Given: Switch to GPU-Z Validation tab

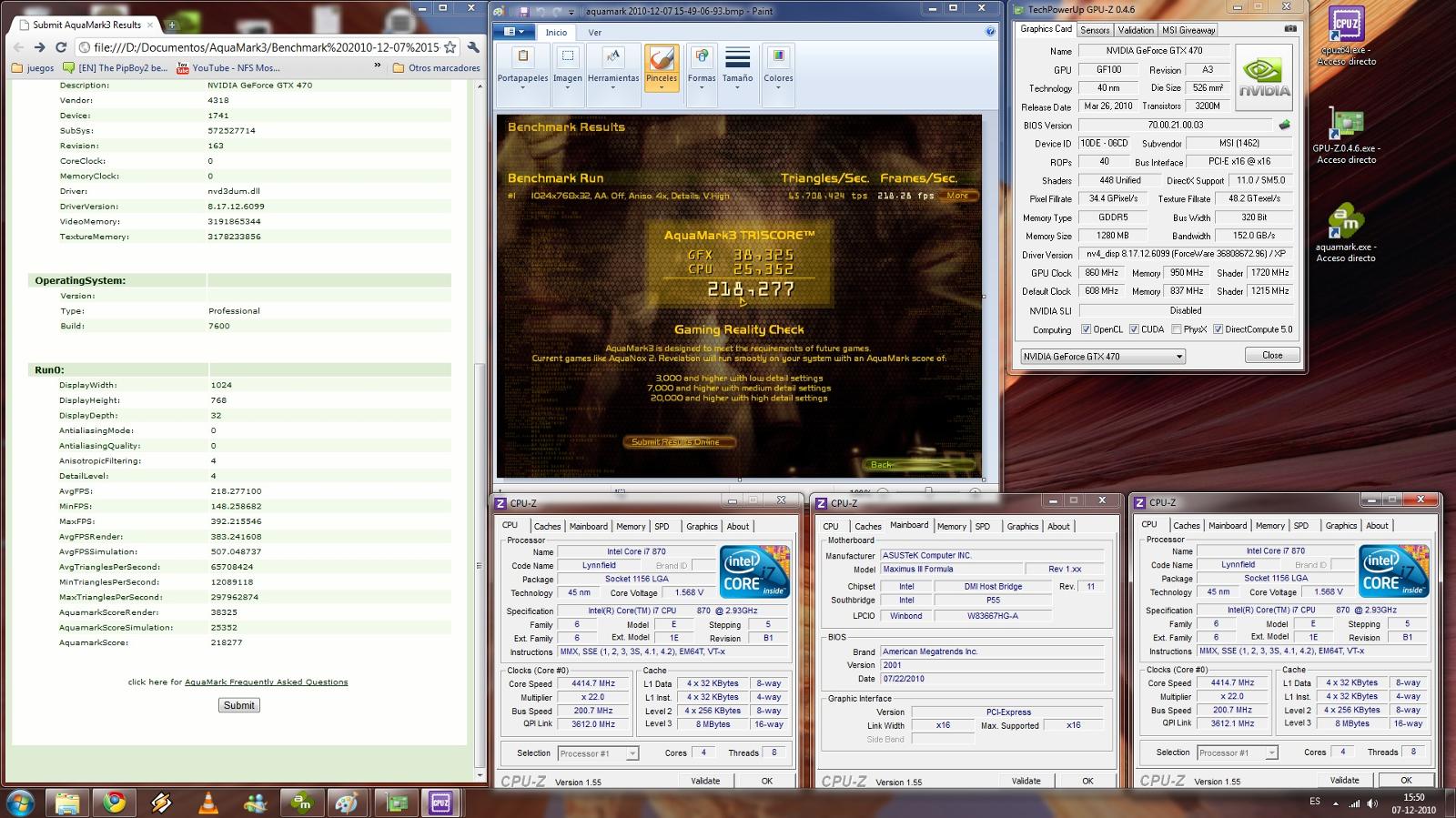Looking at the screenshot, I should (1136, 30).
